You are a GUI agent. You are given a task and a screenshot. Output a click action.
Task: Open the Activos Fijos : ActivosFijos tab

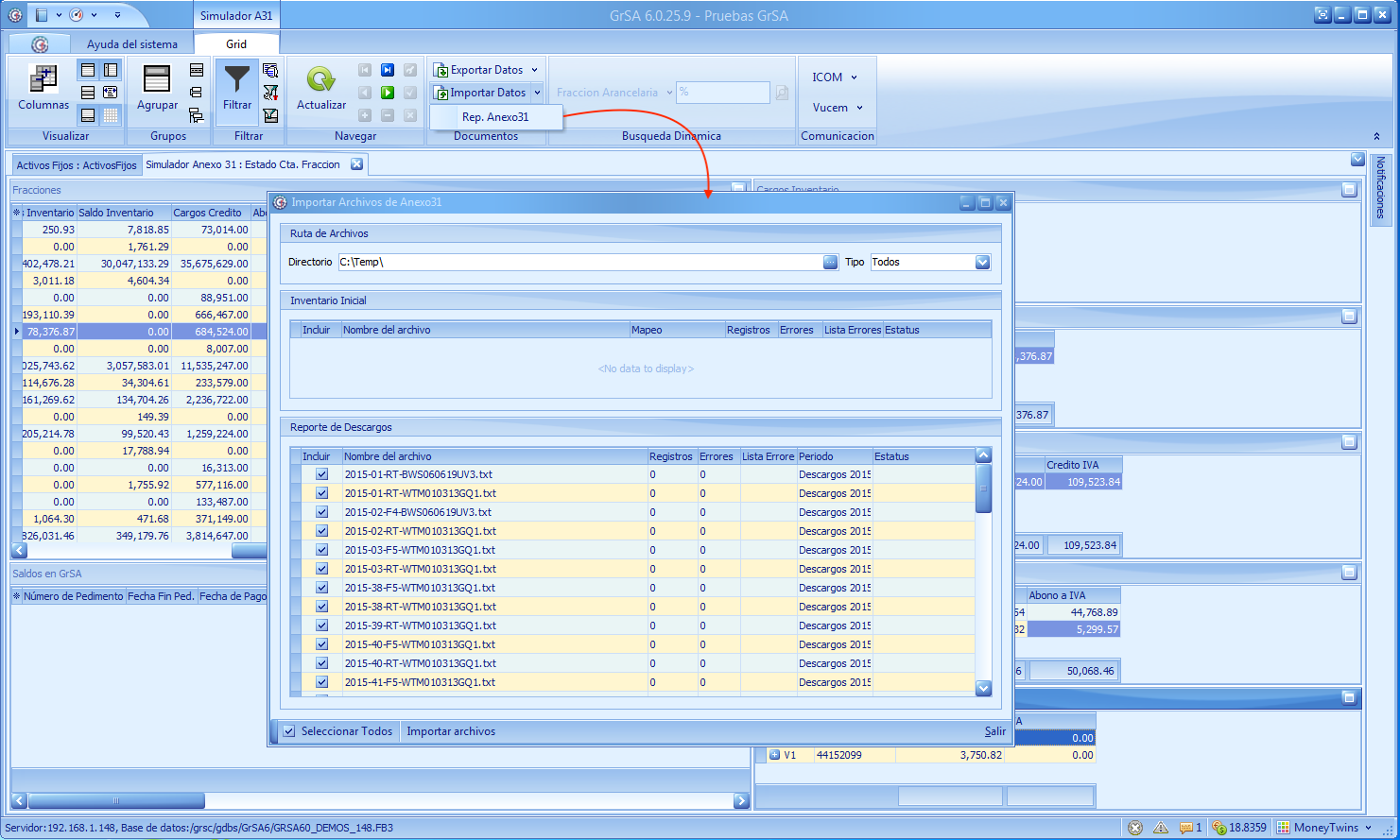(x=77, y=165)
